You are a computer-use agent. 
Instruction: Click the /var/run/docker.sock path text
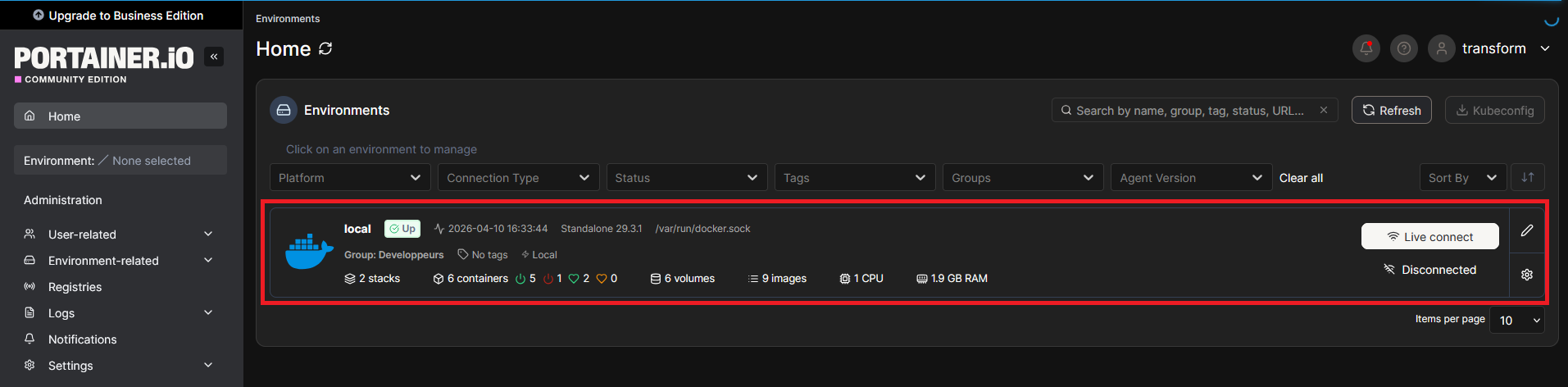tap(703, 229)
